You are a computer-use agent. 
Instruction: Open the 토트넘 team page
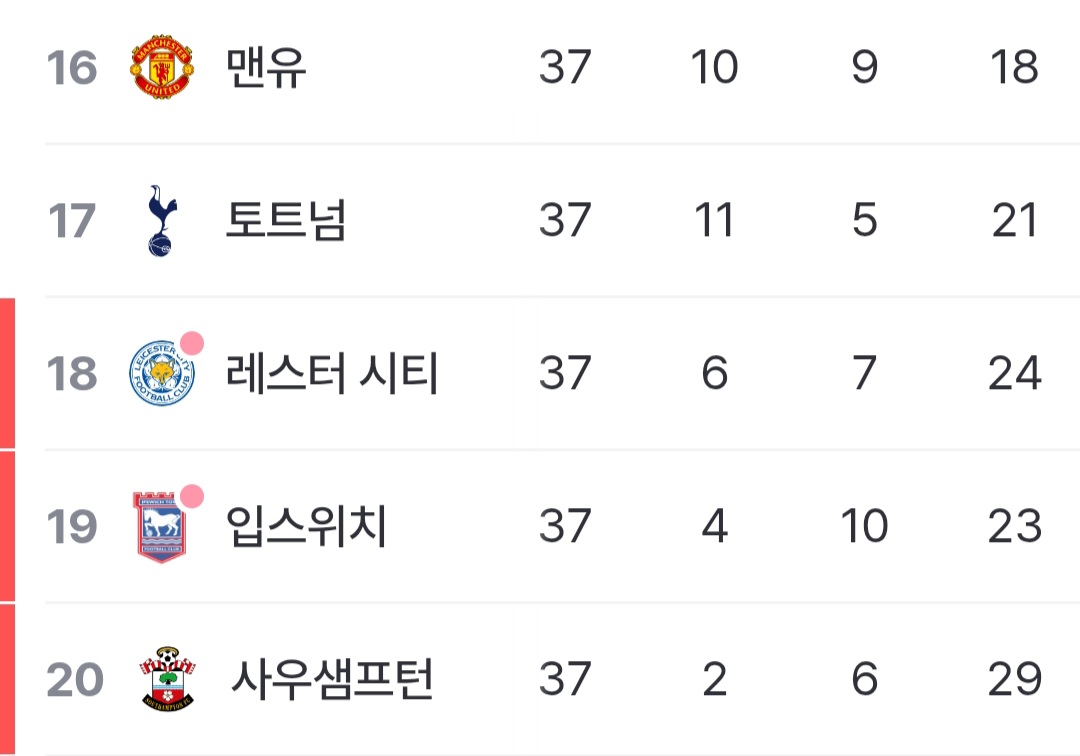(286, 220)
